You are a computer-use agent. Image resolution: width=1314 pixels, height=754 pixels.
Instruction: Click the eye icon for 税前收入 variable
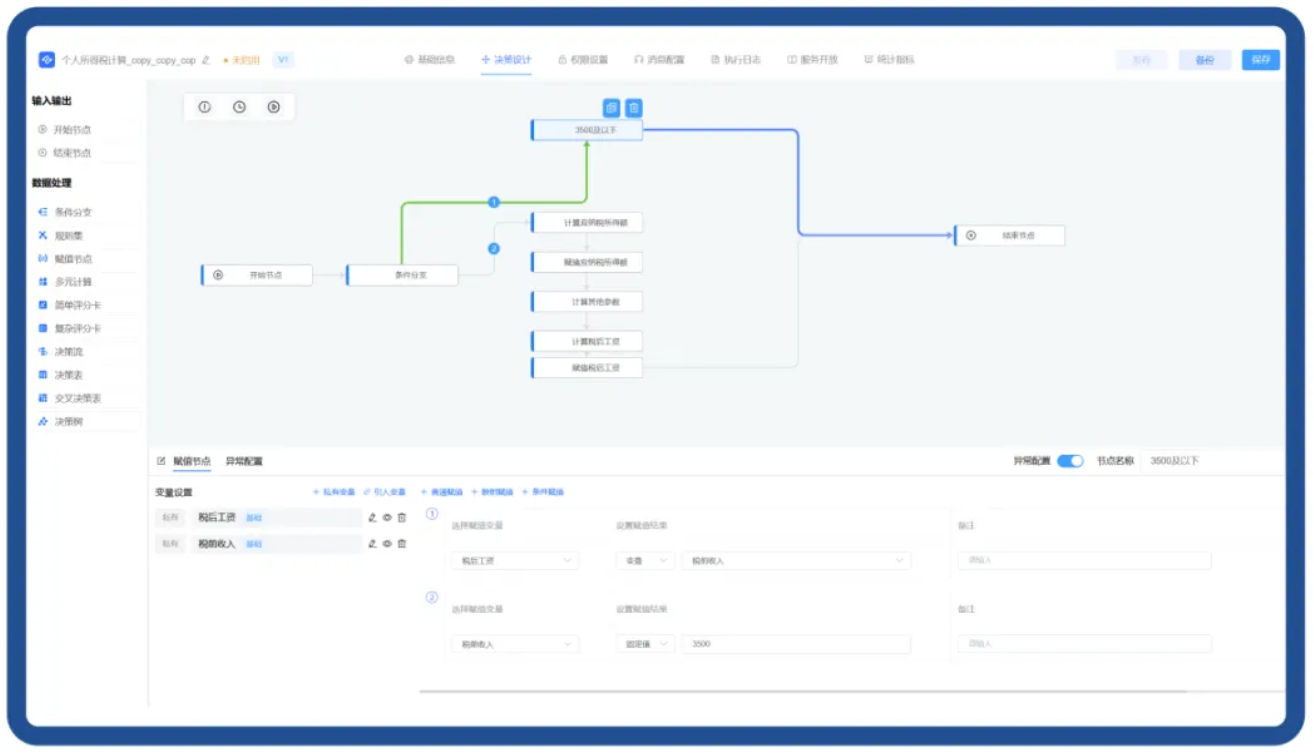pyautogui.click(x=387, y=544)
